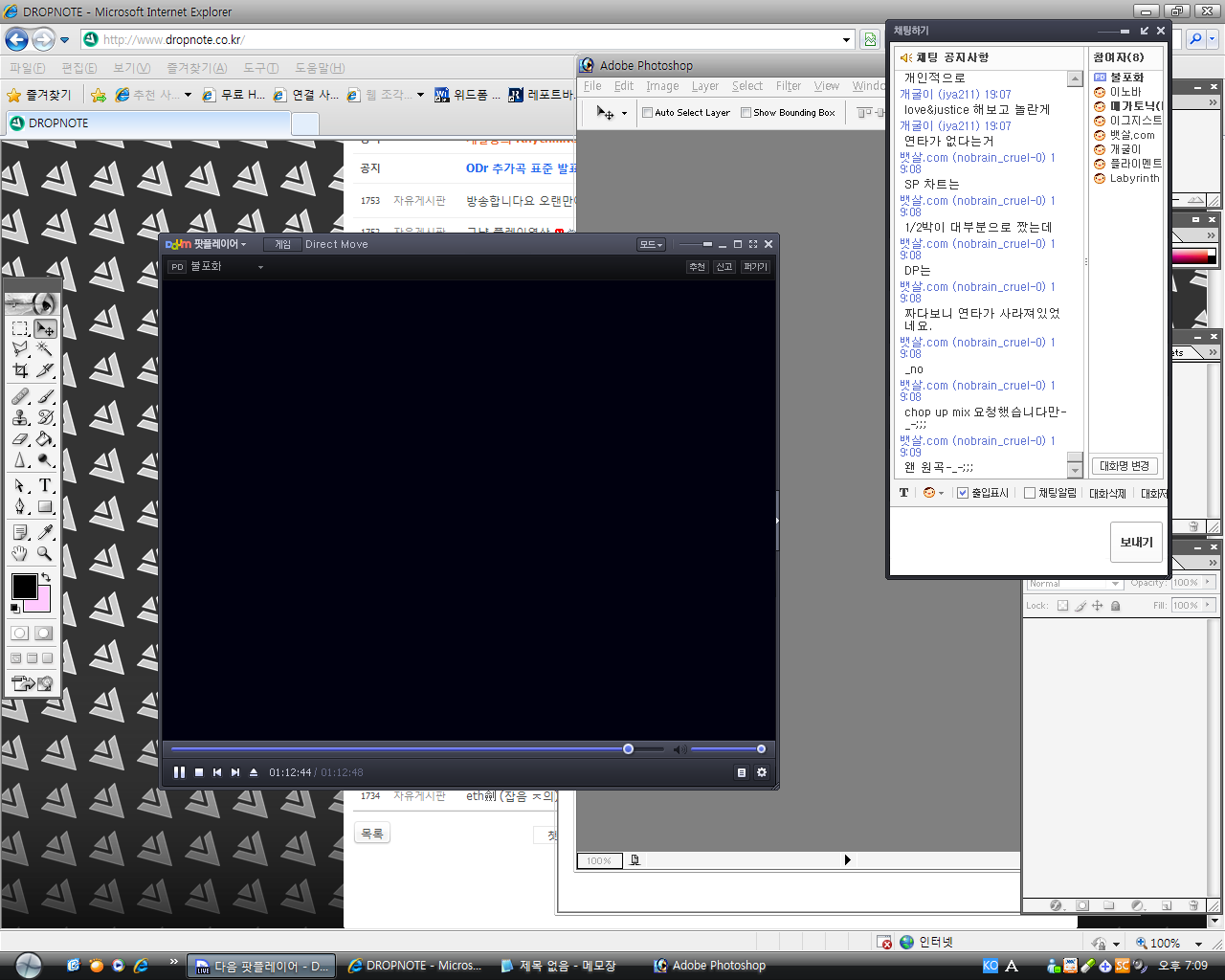Open Photoshop Filter menu
The width and height of the screenshot is (1225, 980).
[789, 86]
